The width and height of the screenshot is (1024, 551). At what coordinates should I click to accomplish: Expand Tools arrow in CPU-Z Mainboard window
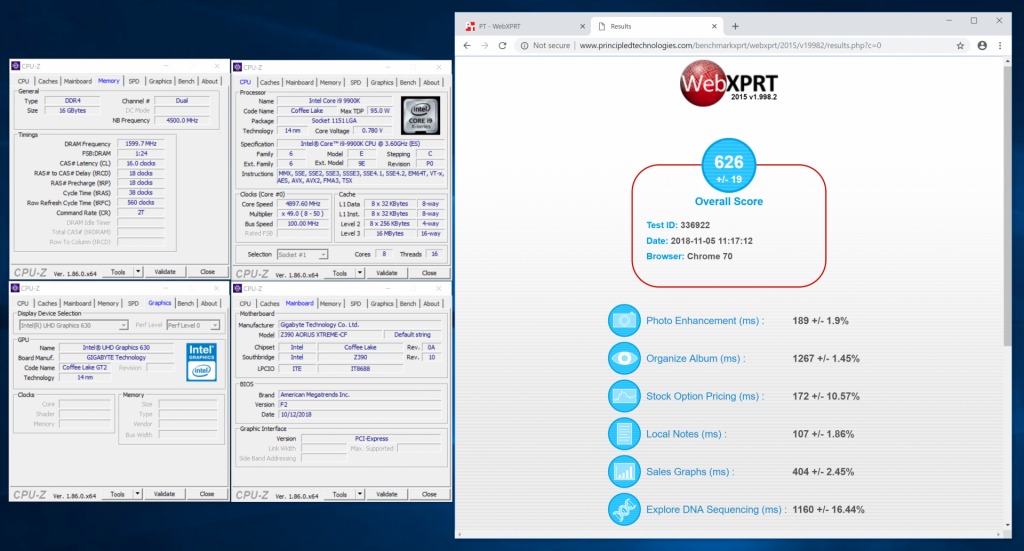(x=360, y=494)
